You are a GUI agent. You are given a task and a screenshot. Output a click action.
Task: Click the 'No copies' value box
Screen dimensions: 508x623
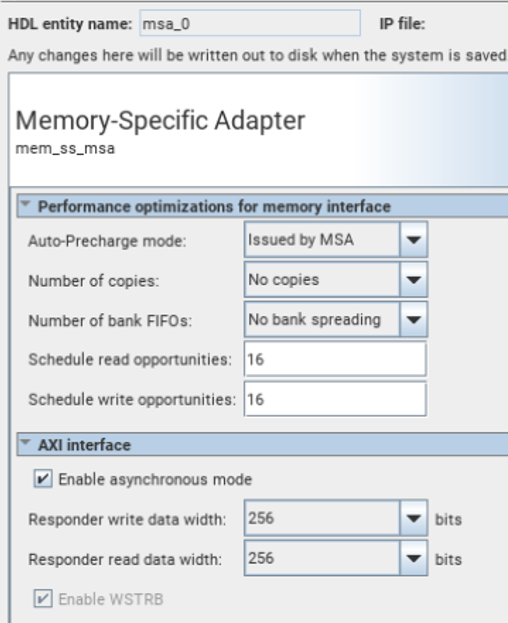pyautogui.click(x=322, y=280)
